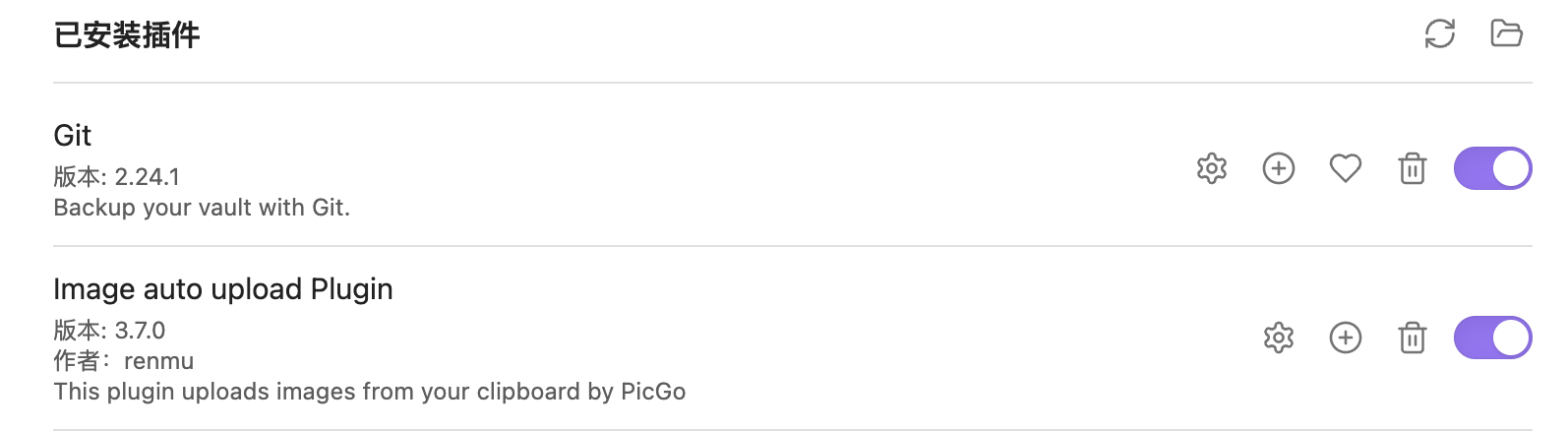
Task: Open Git plugin settings gear
Action: pyautogui.click(x=1211, y=168)
